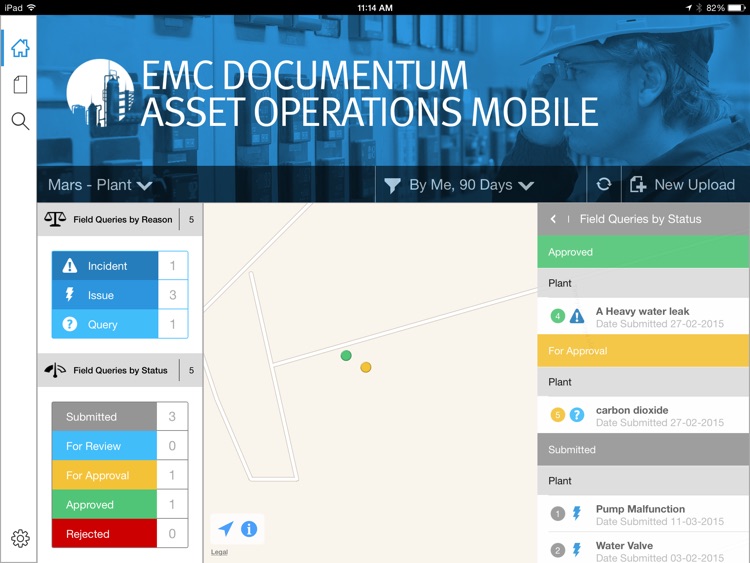750x563 pixels.
Task: Open the carbon dioxide entry
Action: click(x=643, y=415)
